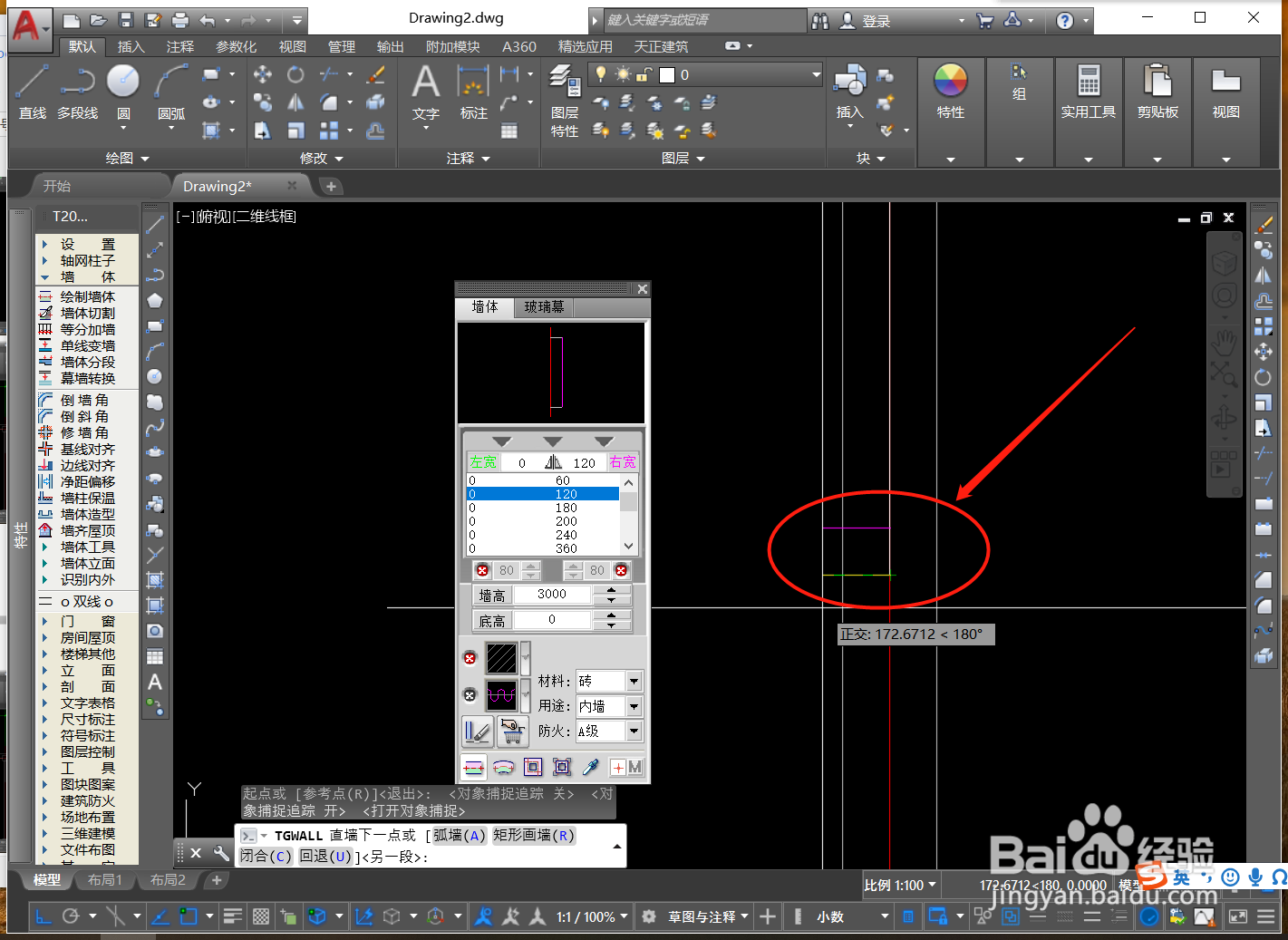Expand the 图层 panel
This screenshot has height=940, width=1288.
(x=683, y=158)
